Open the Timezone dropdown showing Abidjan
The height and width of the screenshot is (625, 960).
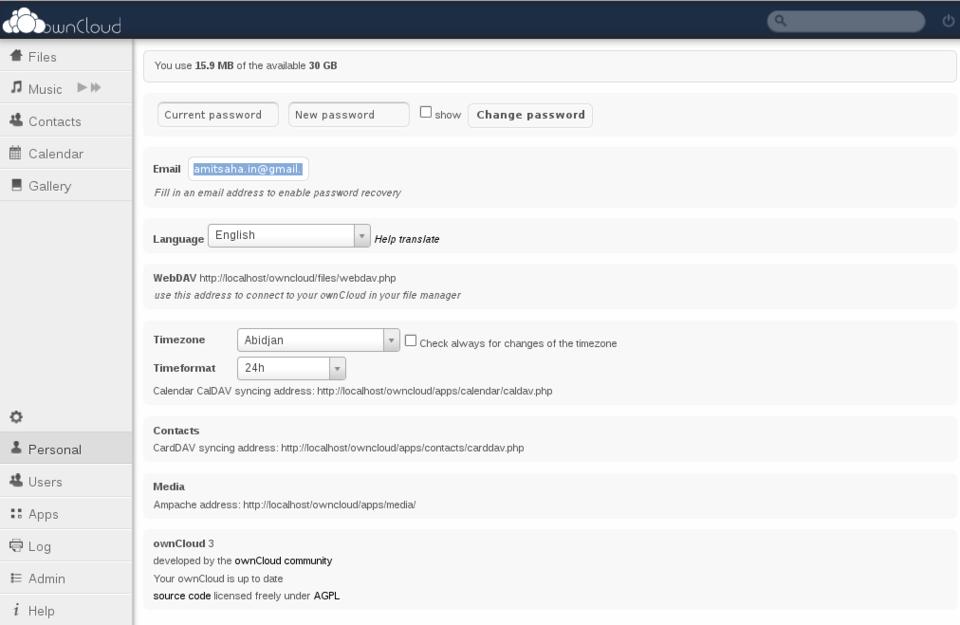tap(318, 340)
